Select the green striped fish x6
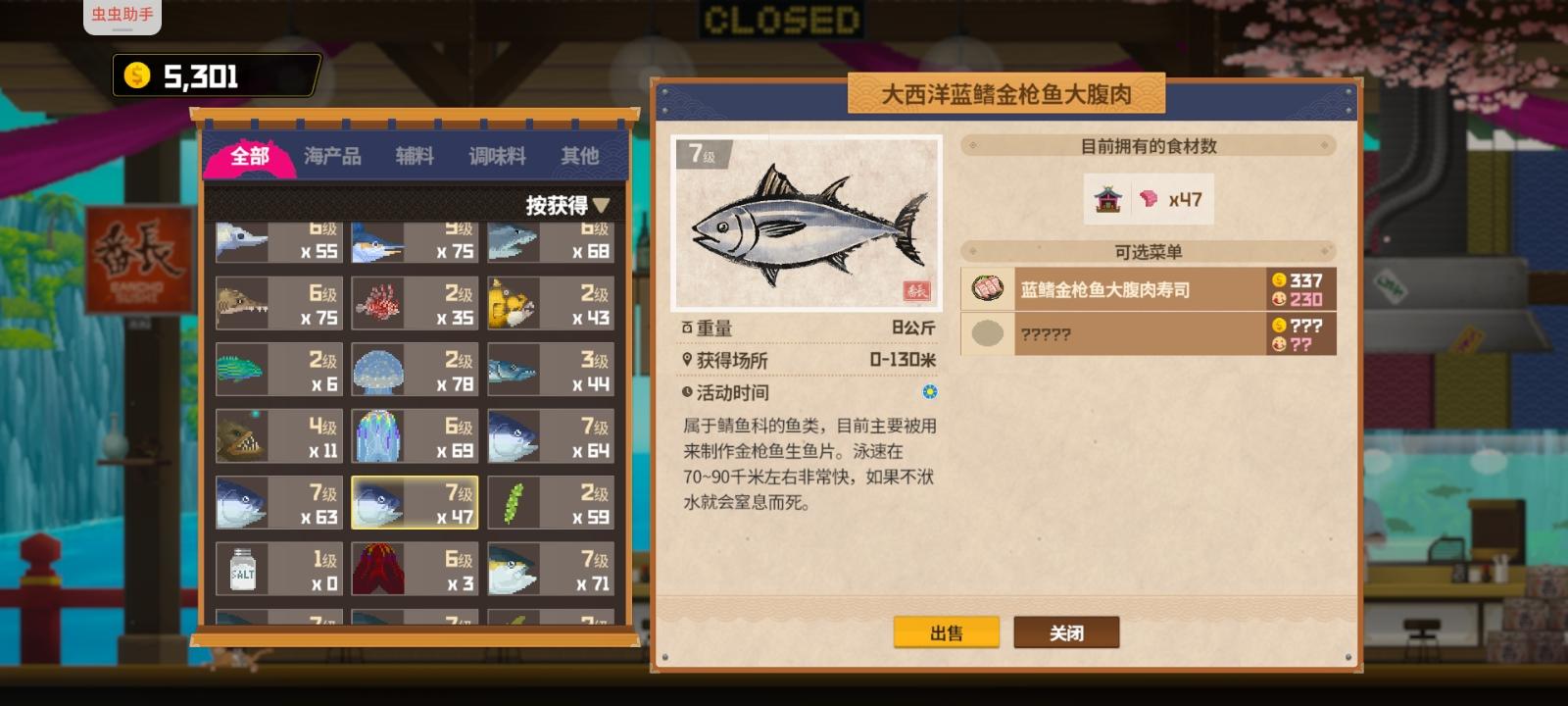The width and height of the screenshot is (1568, 706). coord(278,370)
